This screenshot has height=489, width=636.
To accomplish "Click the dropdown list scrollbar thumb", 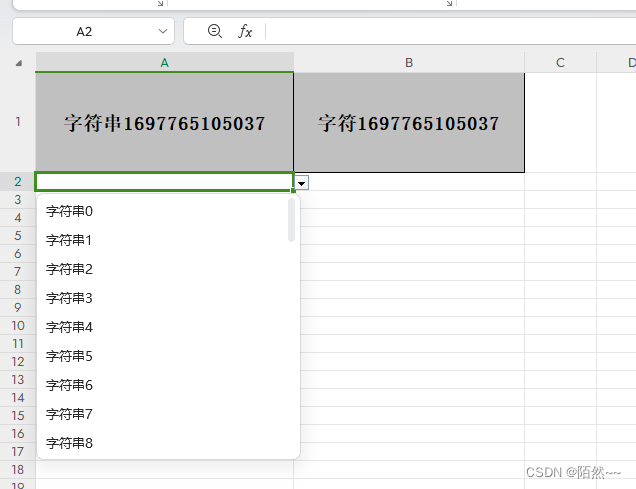I will 291,220.
